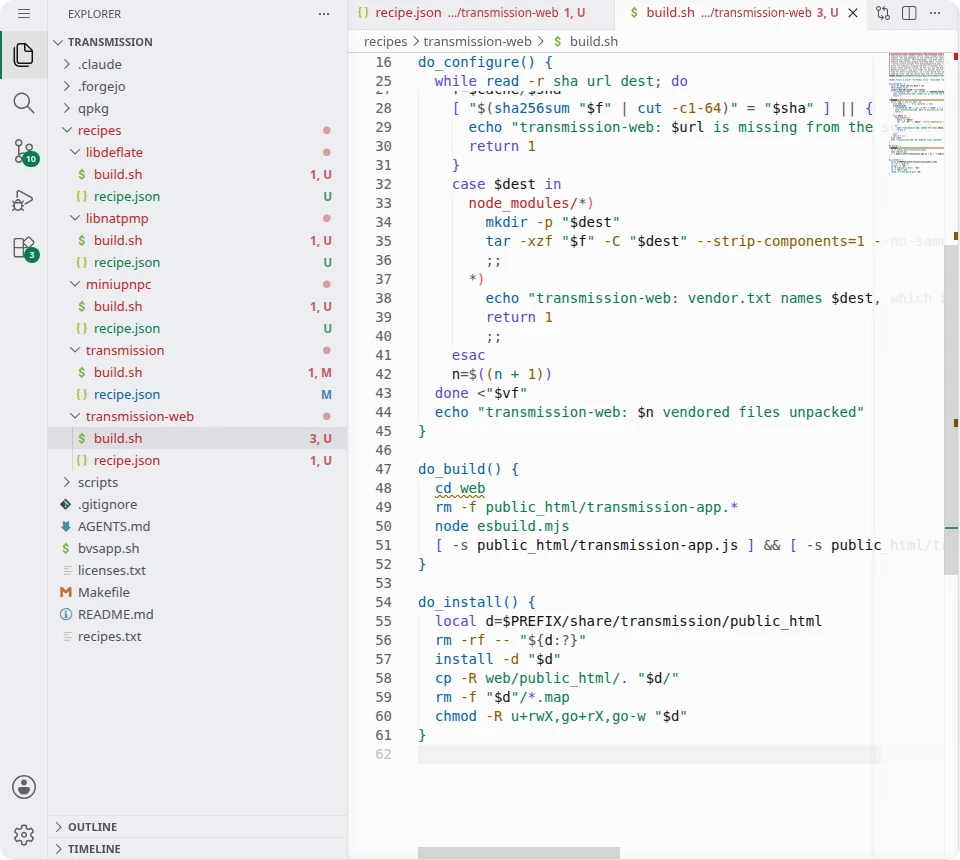Expand the TIMELINE panel
Image resolution: width=960 pixels, height=860 pixels.
pyautogui.click(x=197, y=849)
